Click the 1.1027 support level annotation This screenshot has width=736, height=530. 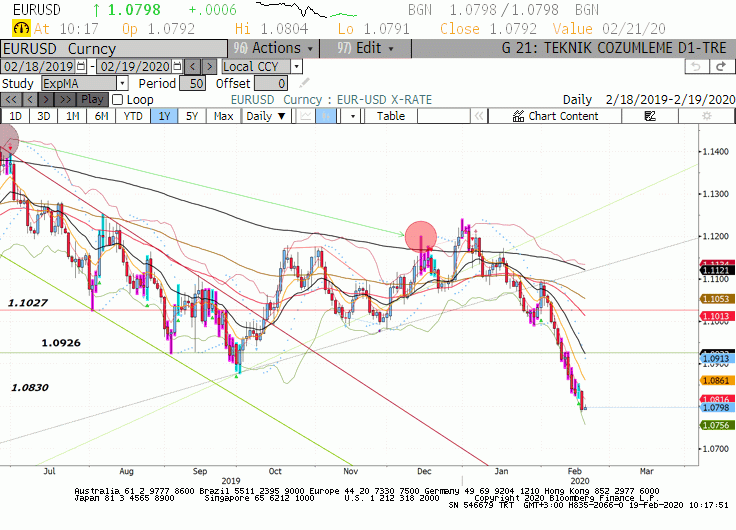tap(28, 303)
